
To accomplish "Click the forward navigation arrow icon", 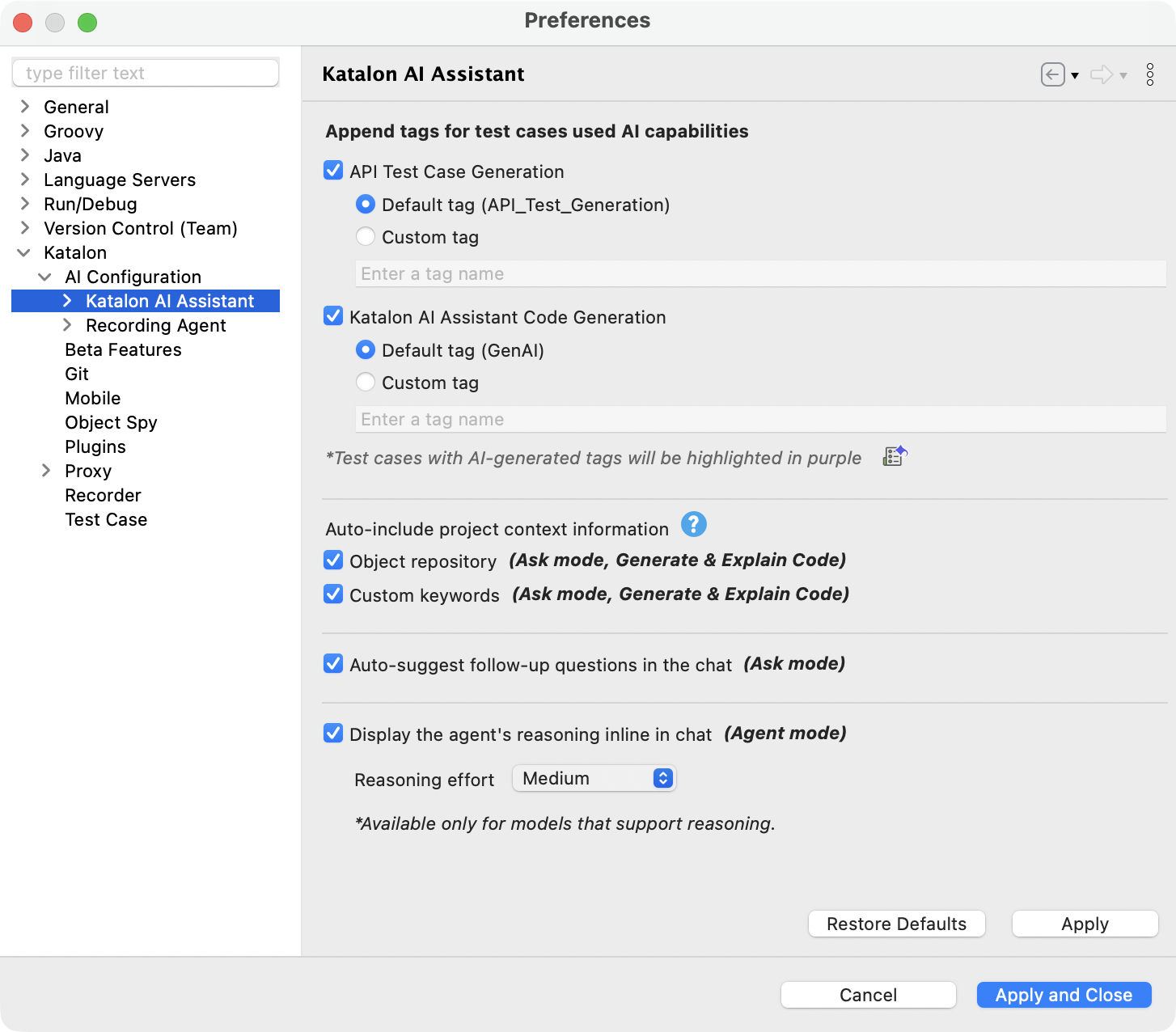I will click(x=1101, y=74).
